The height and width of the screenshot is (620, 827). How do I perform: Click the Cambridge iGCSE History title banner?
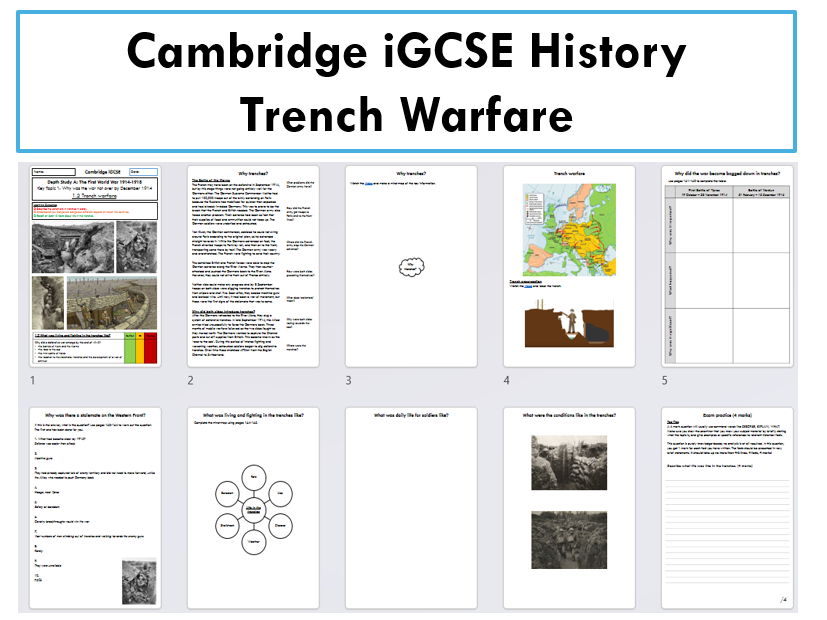[x=407, y=82]
